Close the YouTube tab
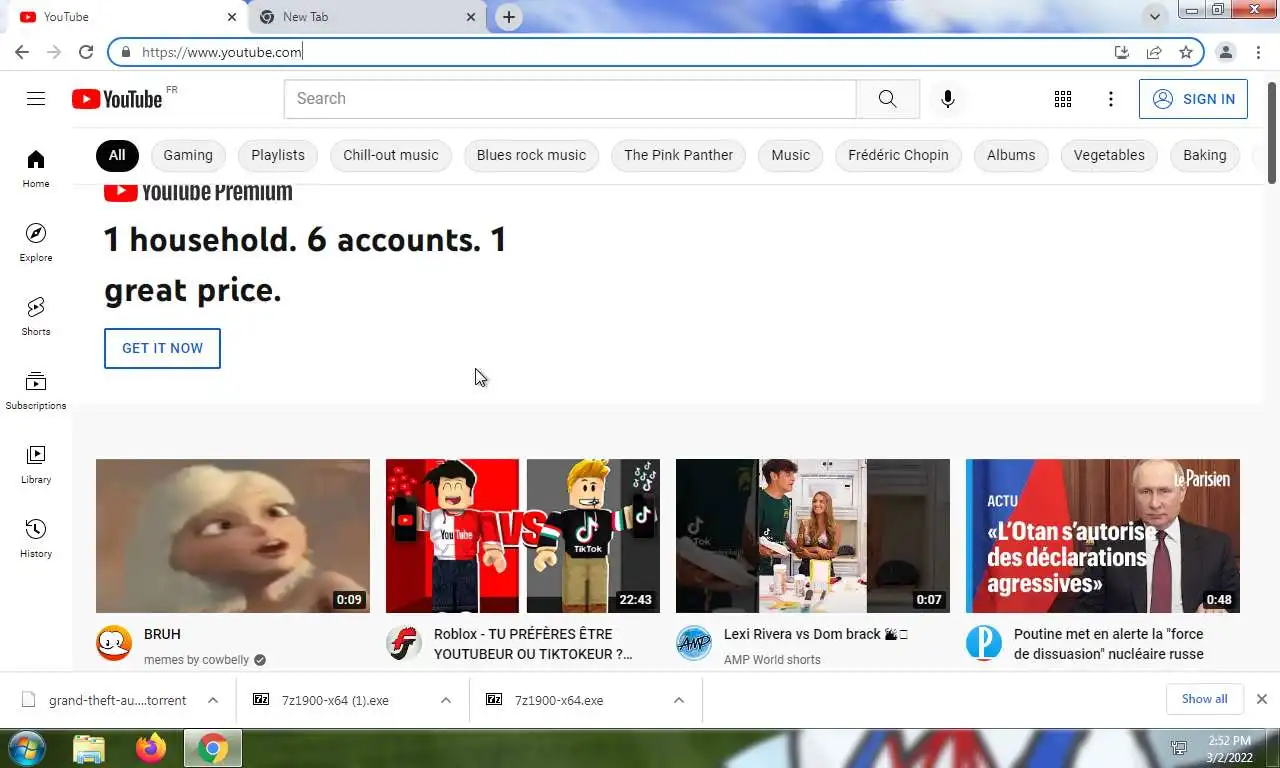The width and height of the screenshot is (1280, 768). tap(232, 17)
